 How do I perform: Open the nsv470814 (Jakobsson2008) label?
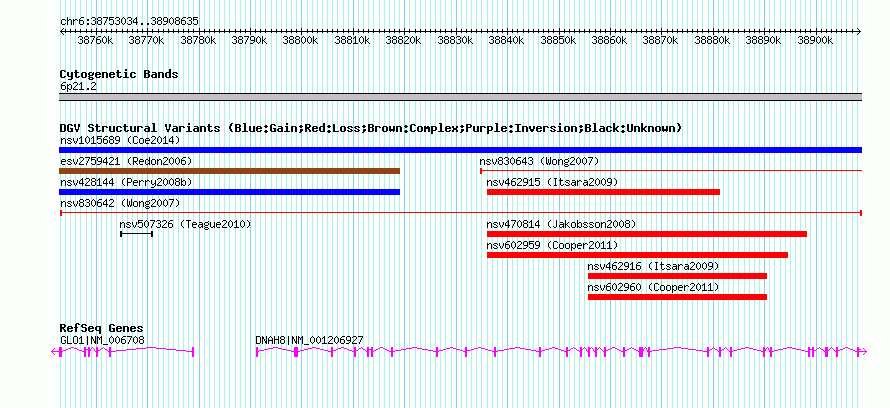point(561,224)
